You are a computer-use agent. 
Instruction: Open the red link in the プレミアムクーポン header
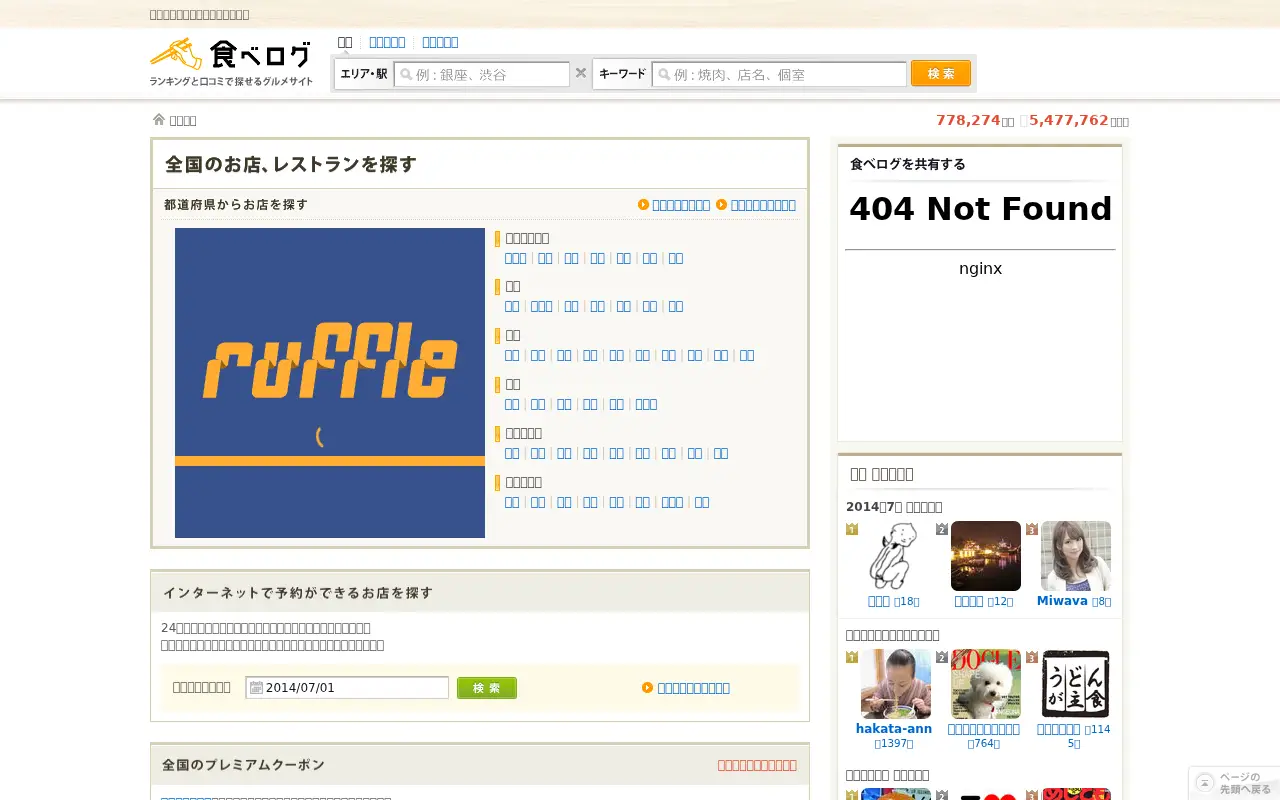point(757,765)
